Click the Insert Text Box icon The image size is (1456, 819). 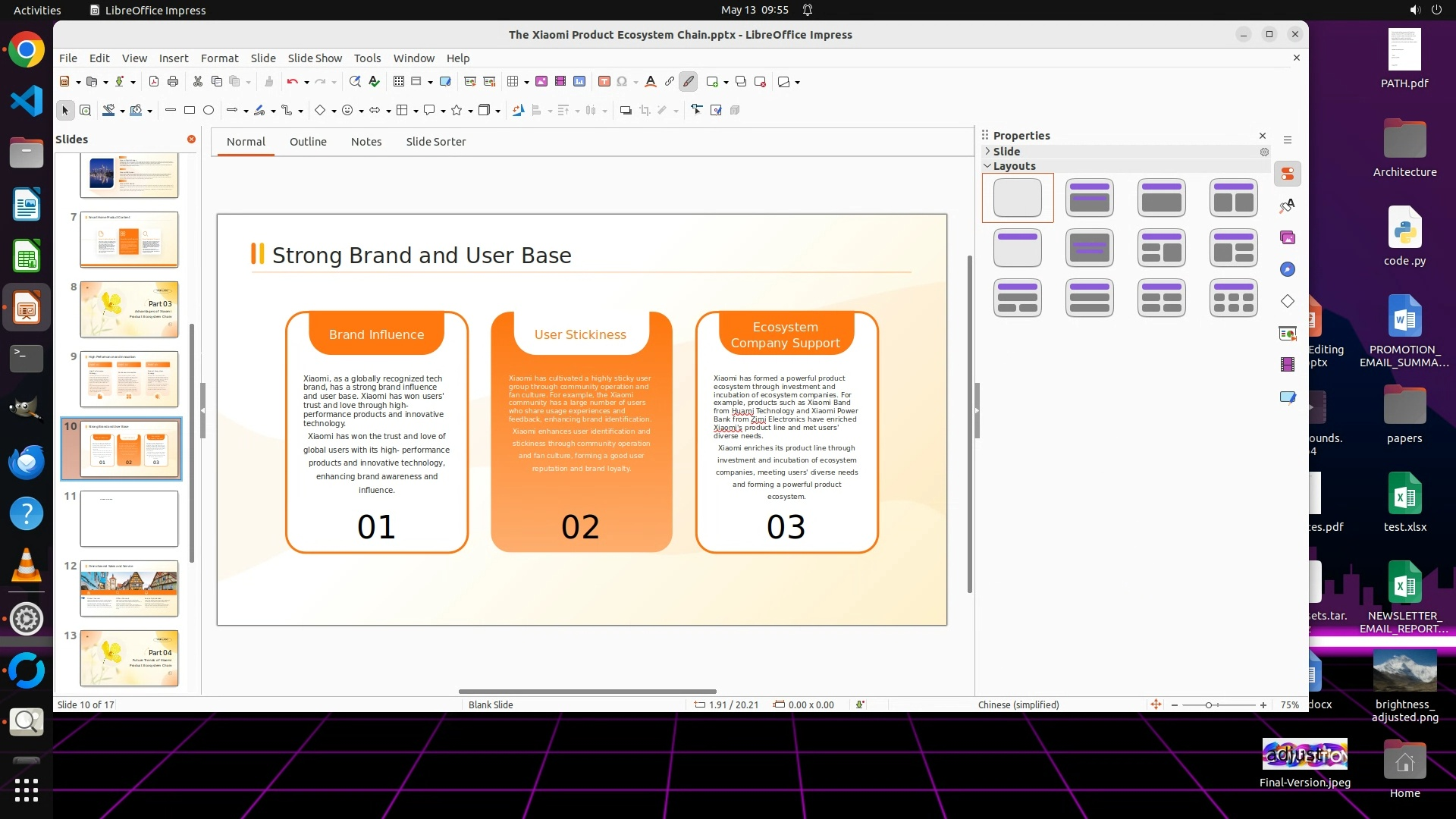pos(604,82)
